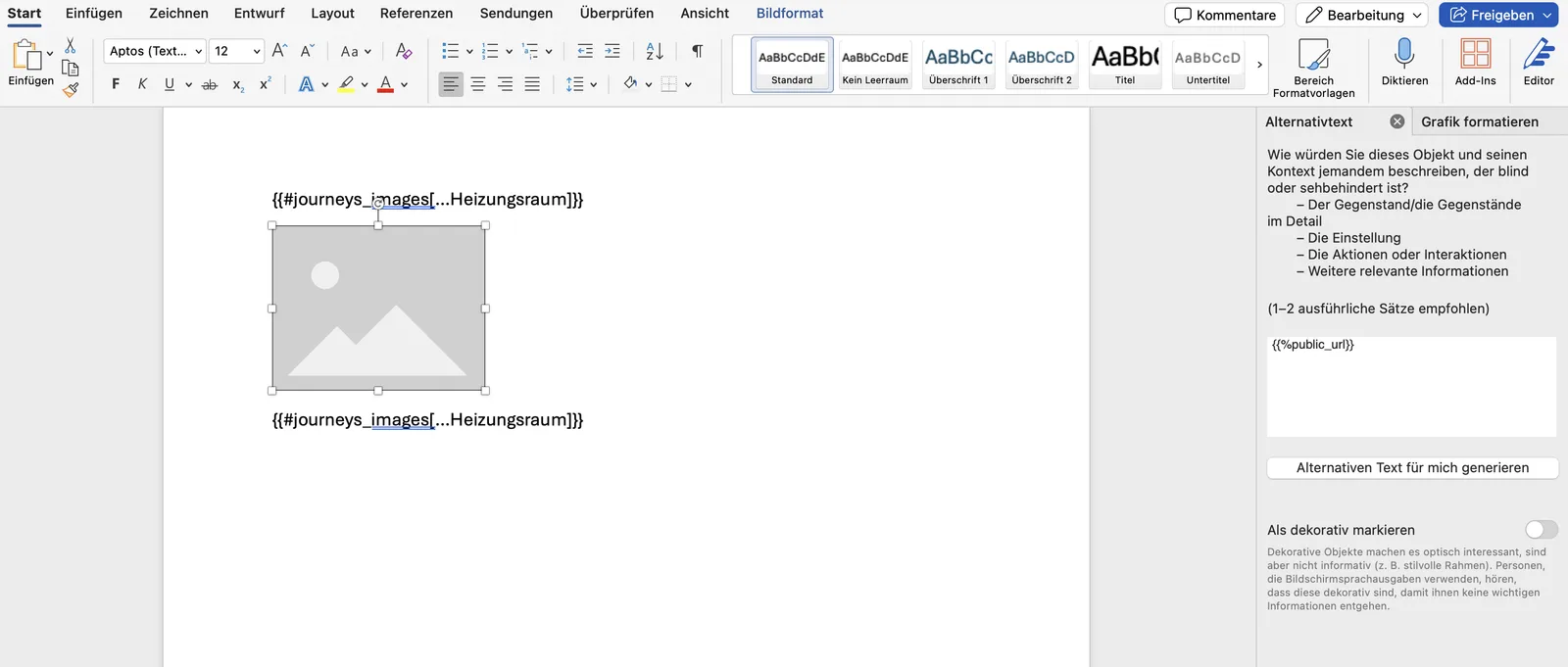1568x667 pixels.
Task: Clear all formatting eraser icon
Action: tap(404, 51)
